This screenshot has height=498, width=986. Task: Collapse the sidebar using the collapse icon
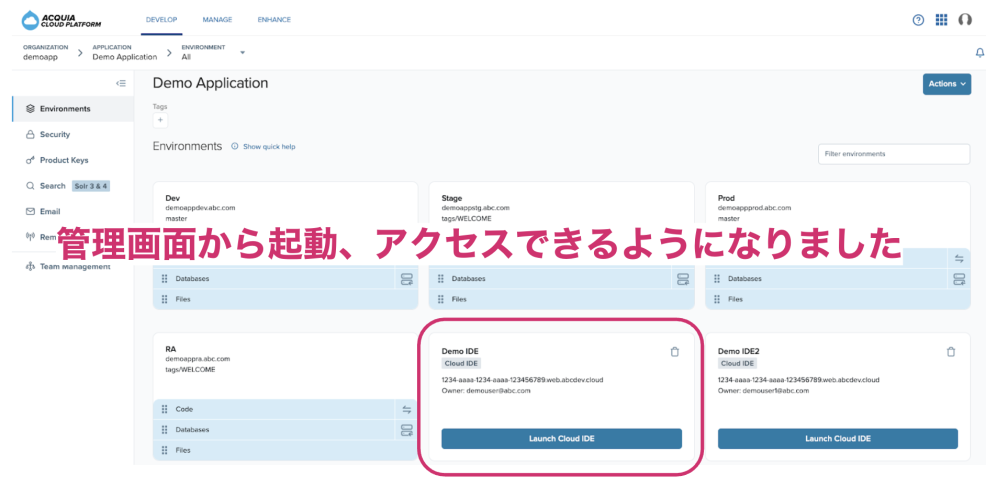click(121, 83)
